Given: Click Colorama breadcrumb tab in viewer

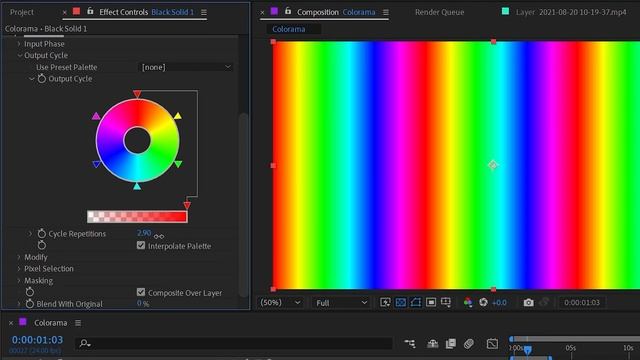Looking at the screenshot, I should pyautogui.click(x=289, y=29).
